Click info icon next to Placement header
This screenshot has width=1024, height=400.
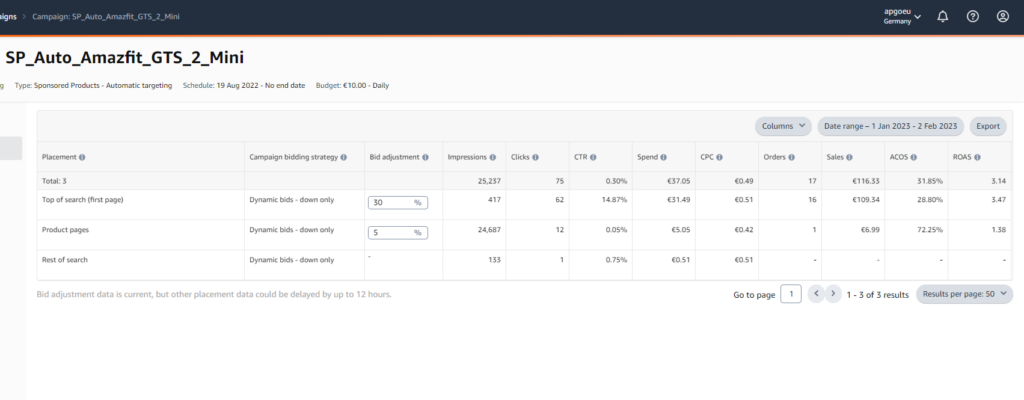click(82, 158)
